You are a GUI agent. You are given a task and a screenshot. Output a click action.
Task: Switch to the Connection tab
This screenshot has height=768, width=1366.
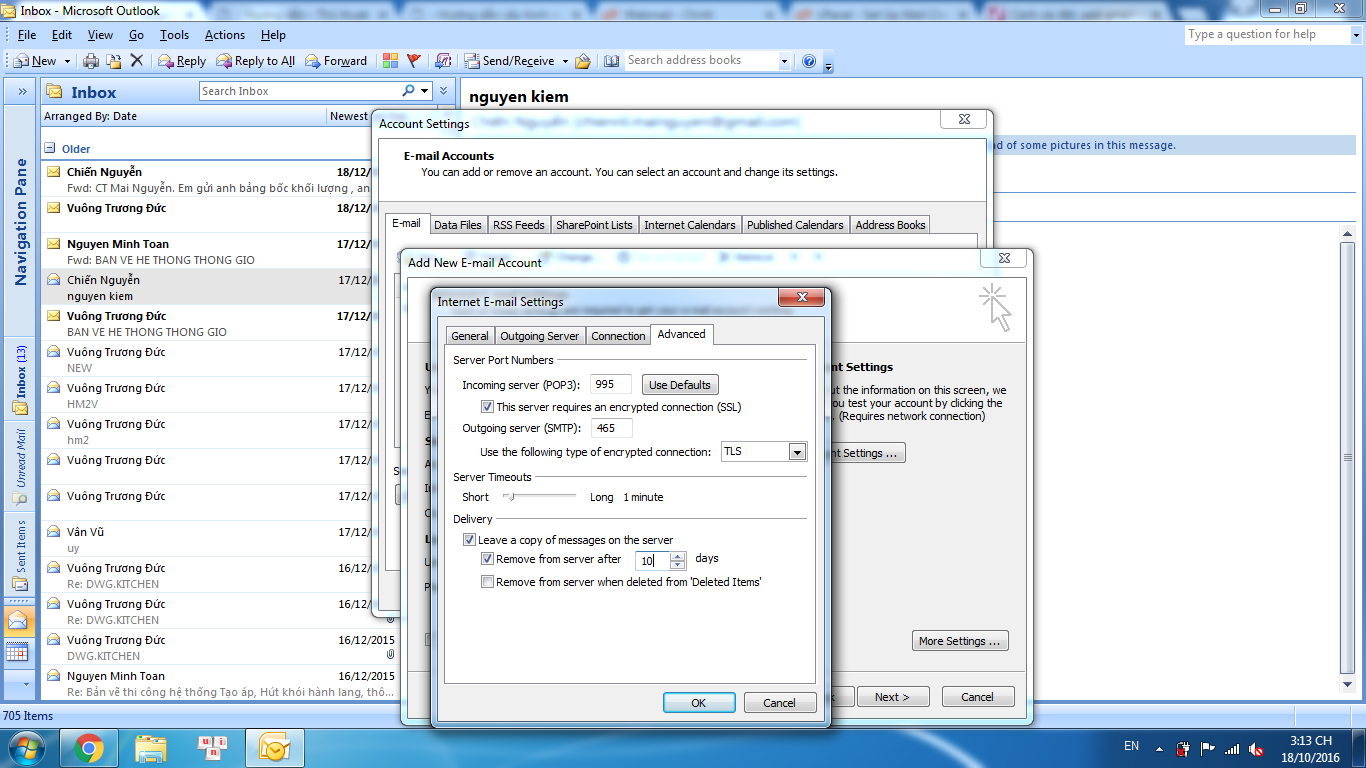tap(618, 336)
